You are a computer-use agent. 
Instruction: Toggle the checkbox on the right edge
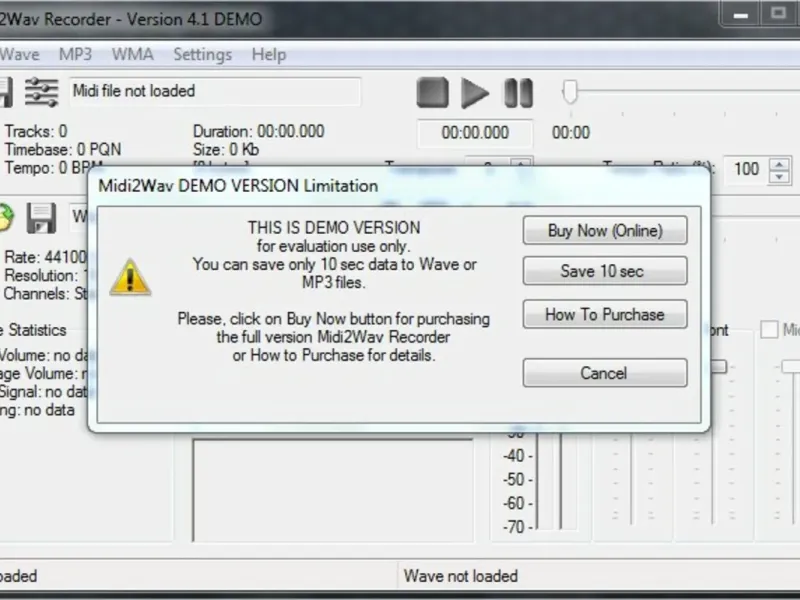(x=769, y=330)
